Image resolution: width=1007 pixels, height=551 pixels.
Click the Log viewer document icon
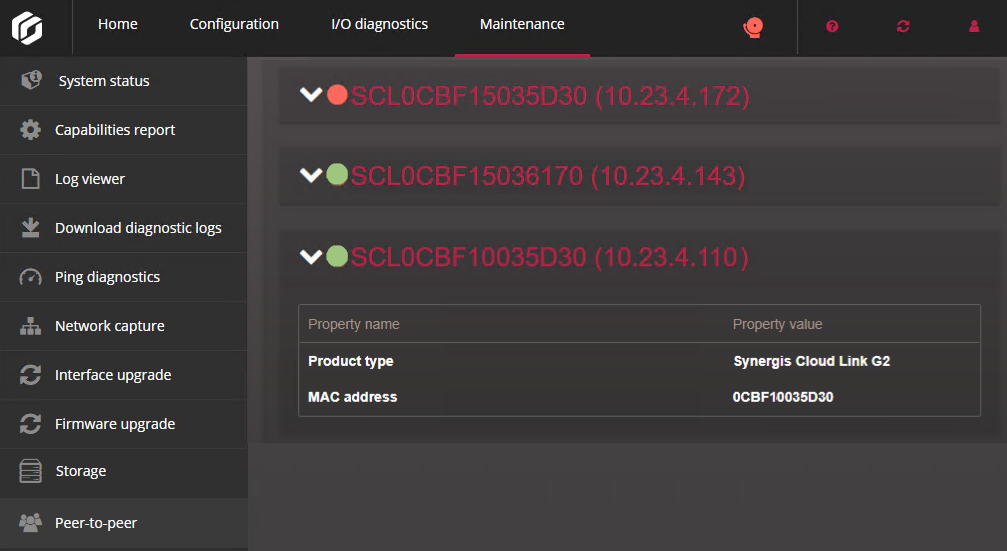(x=30, y=179)
